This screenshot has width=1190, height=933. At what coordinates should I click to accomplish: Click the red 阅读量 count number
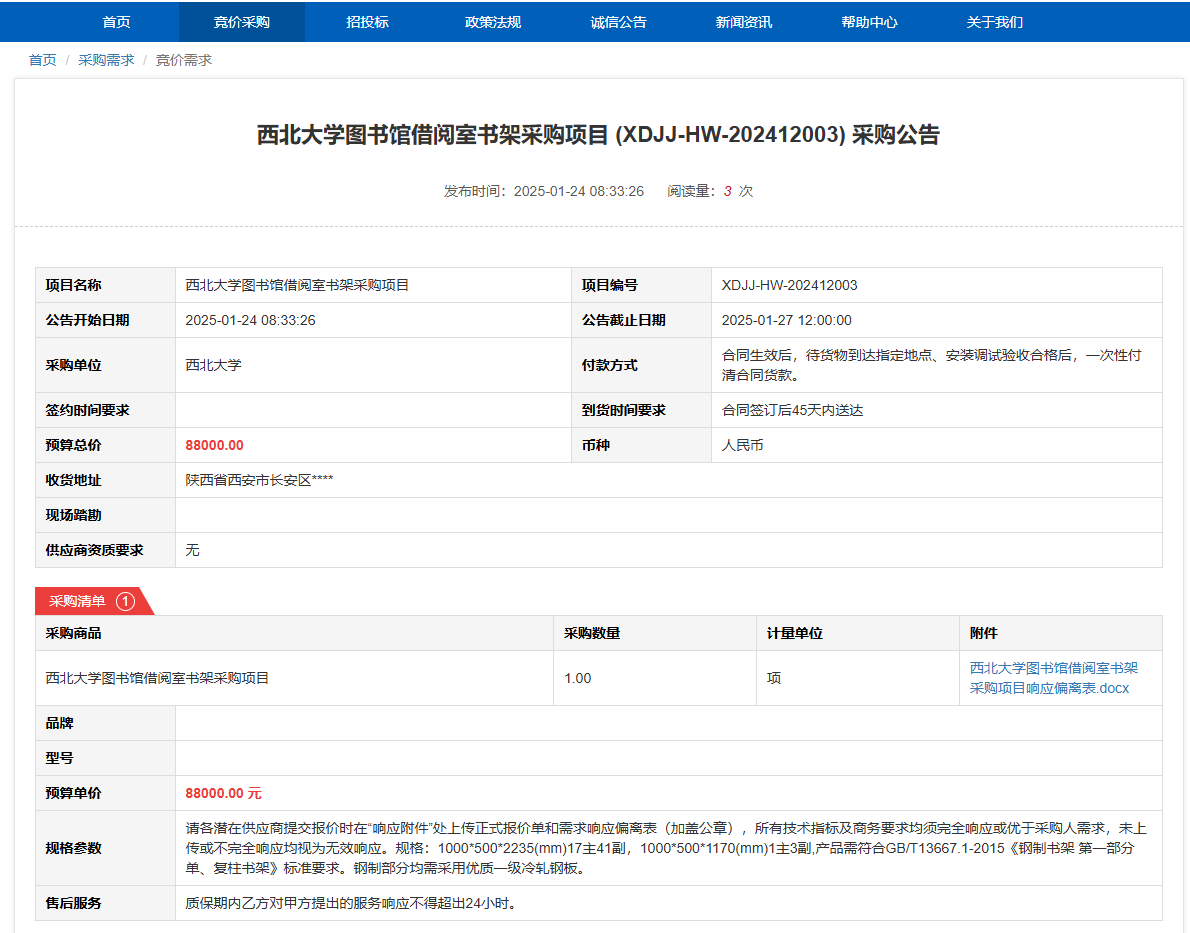[728, 191]
